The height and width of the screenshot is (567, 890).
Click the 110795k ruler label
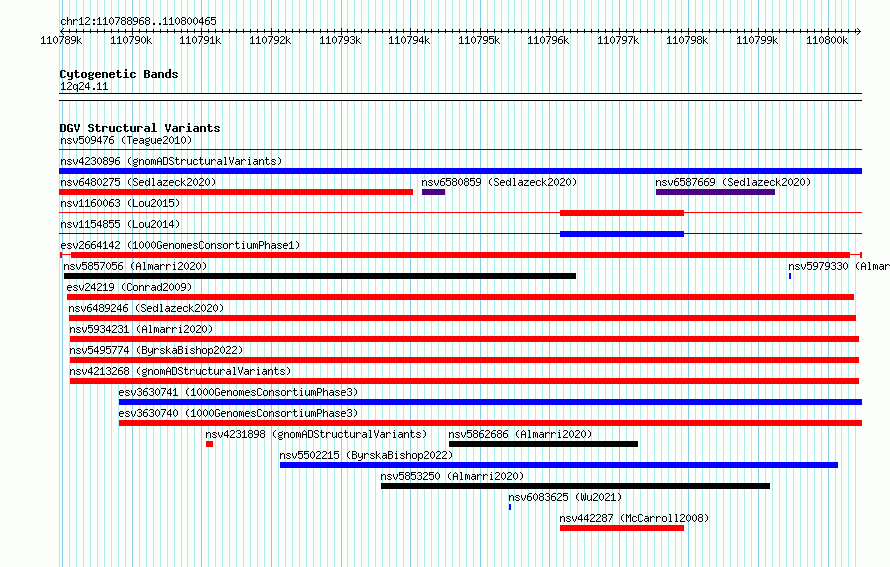click(x=479, y=40)
